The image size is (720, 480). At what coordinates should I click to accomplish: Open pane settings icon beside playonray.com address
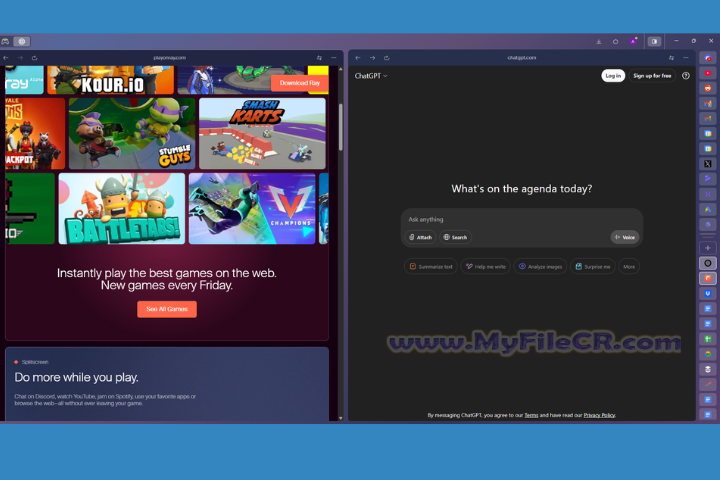click(x=319, y=58)
